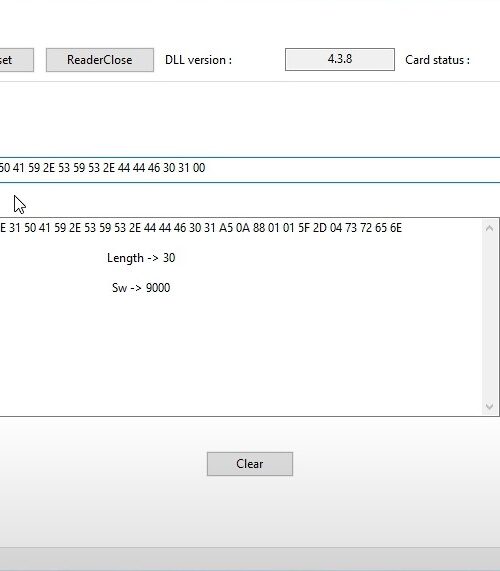Click the "Sw -> 9000" output line
500x571 pixels.
pyautogui.click(x=141, y=288)
